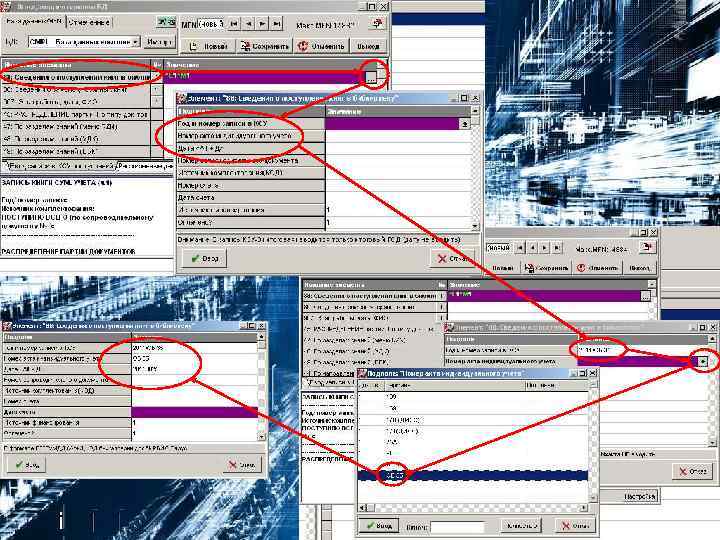Select the highlighted dark-blue row in Подполе list
Image resolution: width=720 pixels, height=540 pixels.
473,476
